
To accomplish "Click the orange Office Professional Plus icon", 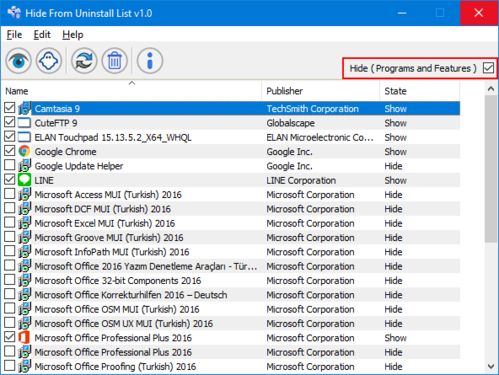I will tap(24, 338).
